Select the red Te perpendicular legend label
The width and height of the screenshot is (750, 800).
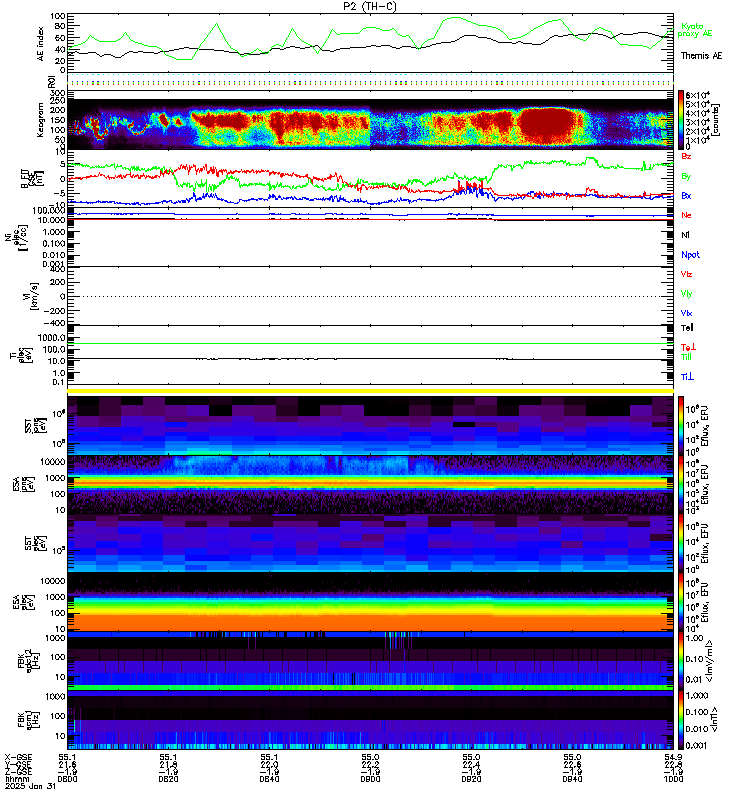click(688, 347)
